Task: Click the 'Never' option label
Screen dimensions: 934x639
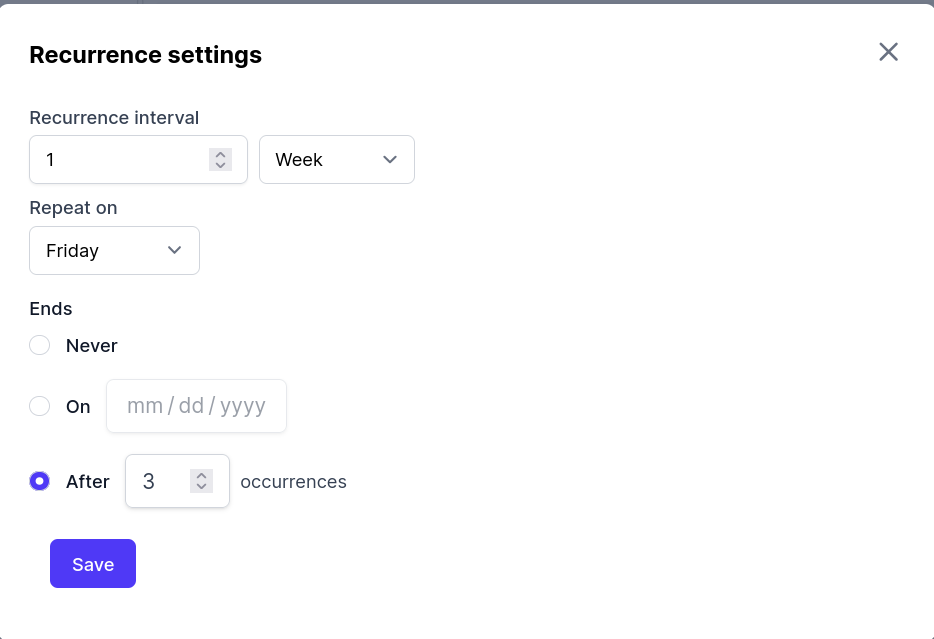Action: tap(92, 346)
